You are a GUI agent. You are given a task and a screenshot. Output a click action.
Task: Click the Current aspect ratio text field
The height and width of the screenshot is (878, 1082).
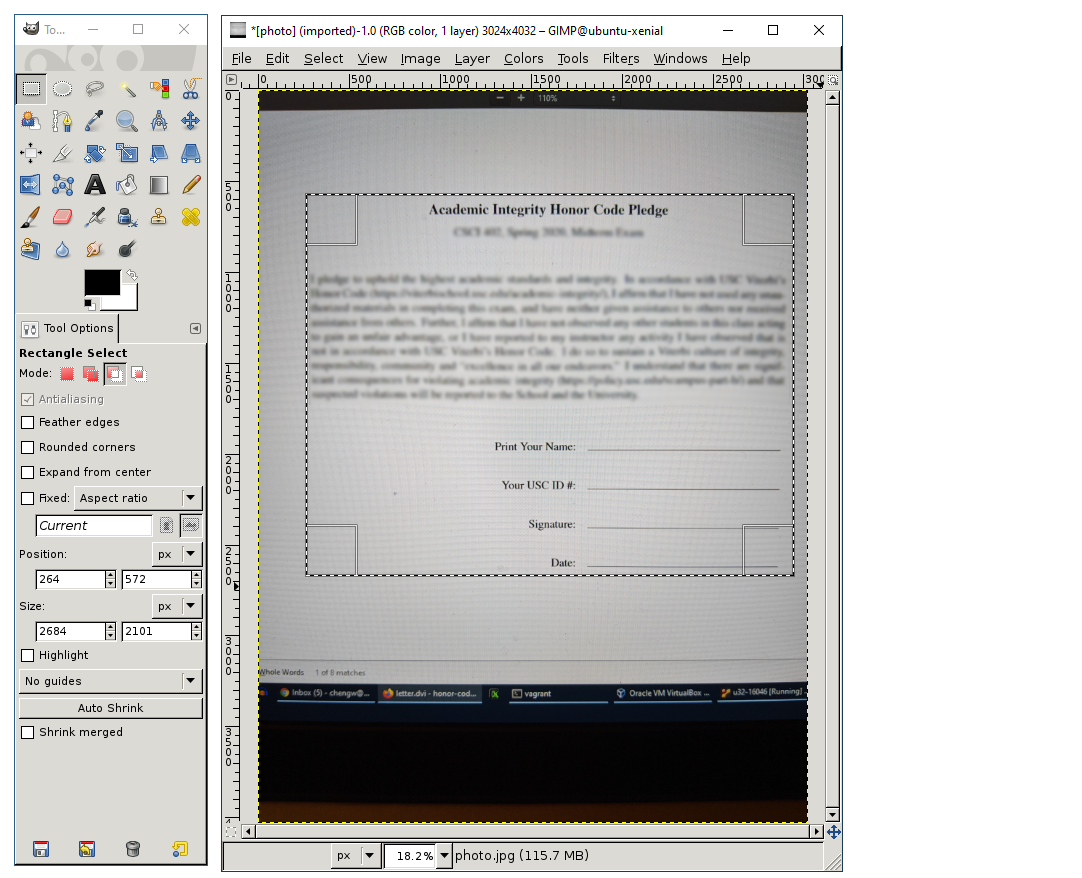pyautogui.click(x=93, y=525)
